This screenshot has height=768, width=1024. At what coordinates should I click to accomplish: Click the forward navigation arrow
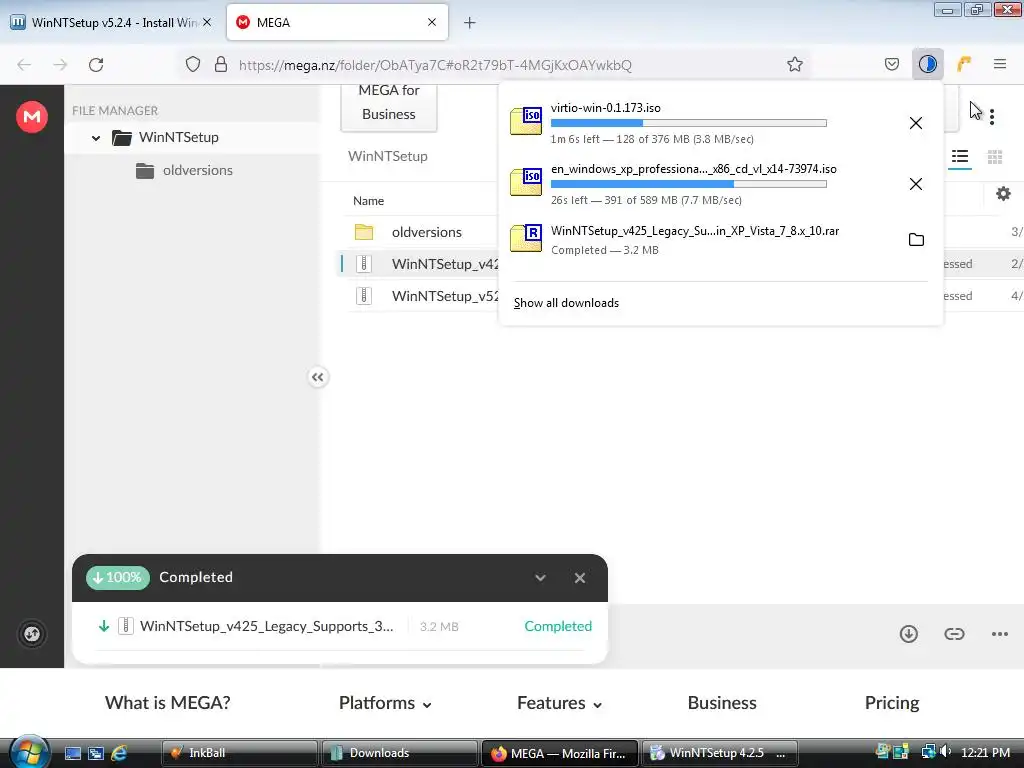pyautogui.click(x=60, y=65)
